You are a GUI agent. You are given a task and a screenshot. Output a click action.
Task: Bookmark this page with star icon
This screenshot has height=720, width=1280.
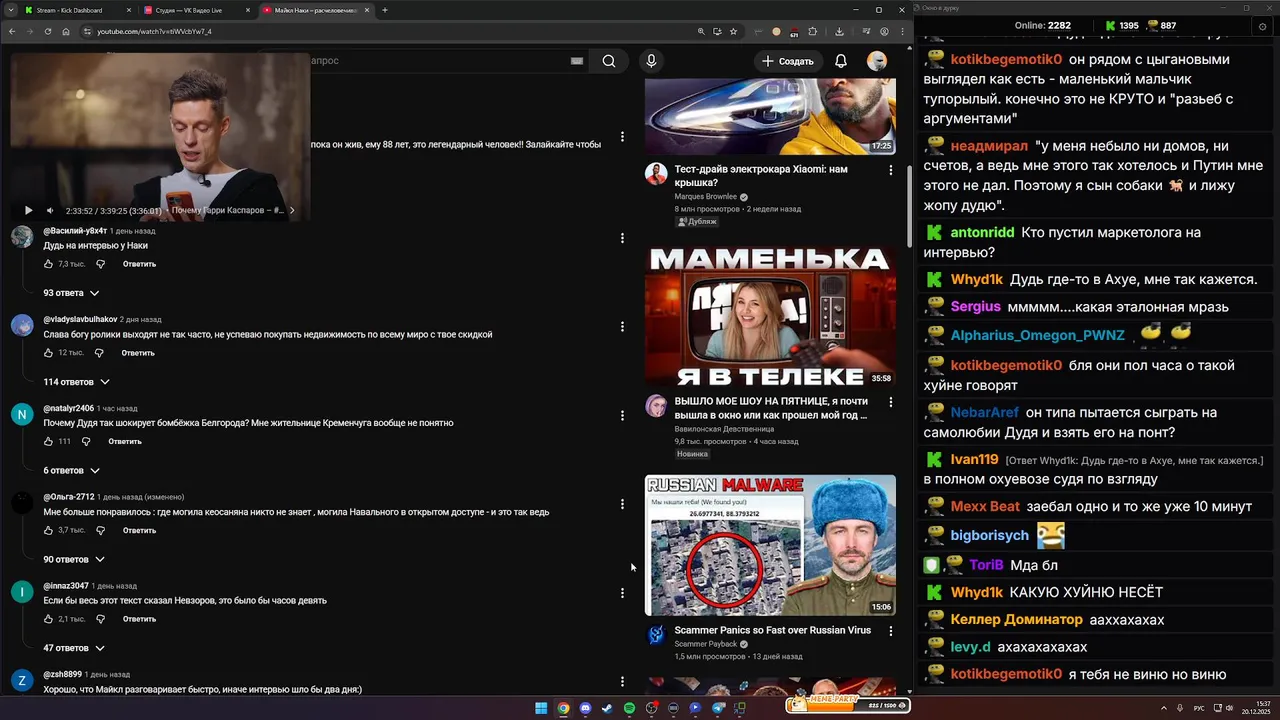coord(733,31)
